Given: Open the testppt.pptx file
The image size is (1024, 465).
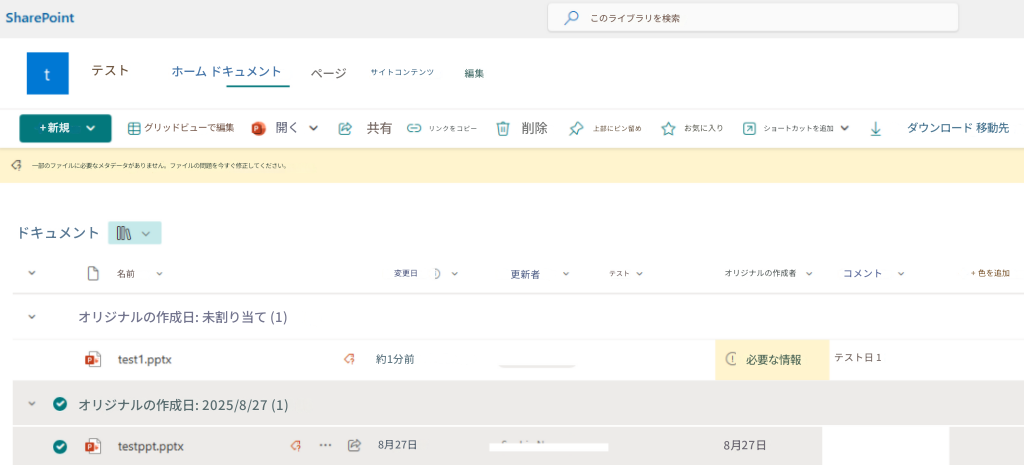Looking at the screenshot, I should pyautogui.click(x=151, y=447).
